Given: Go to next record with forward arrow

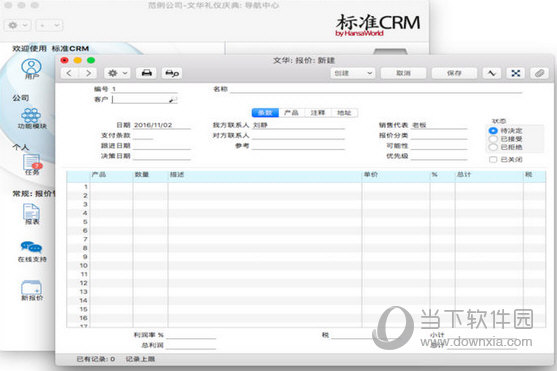Looking at the screenshot, I should click(88, 73).
